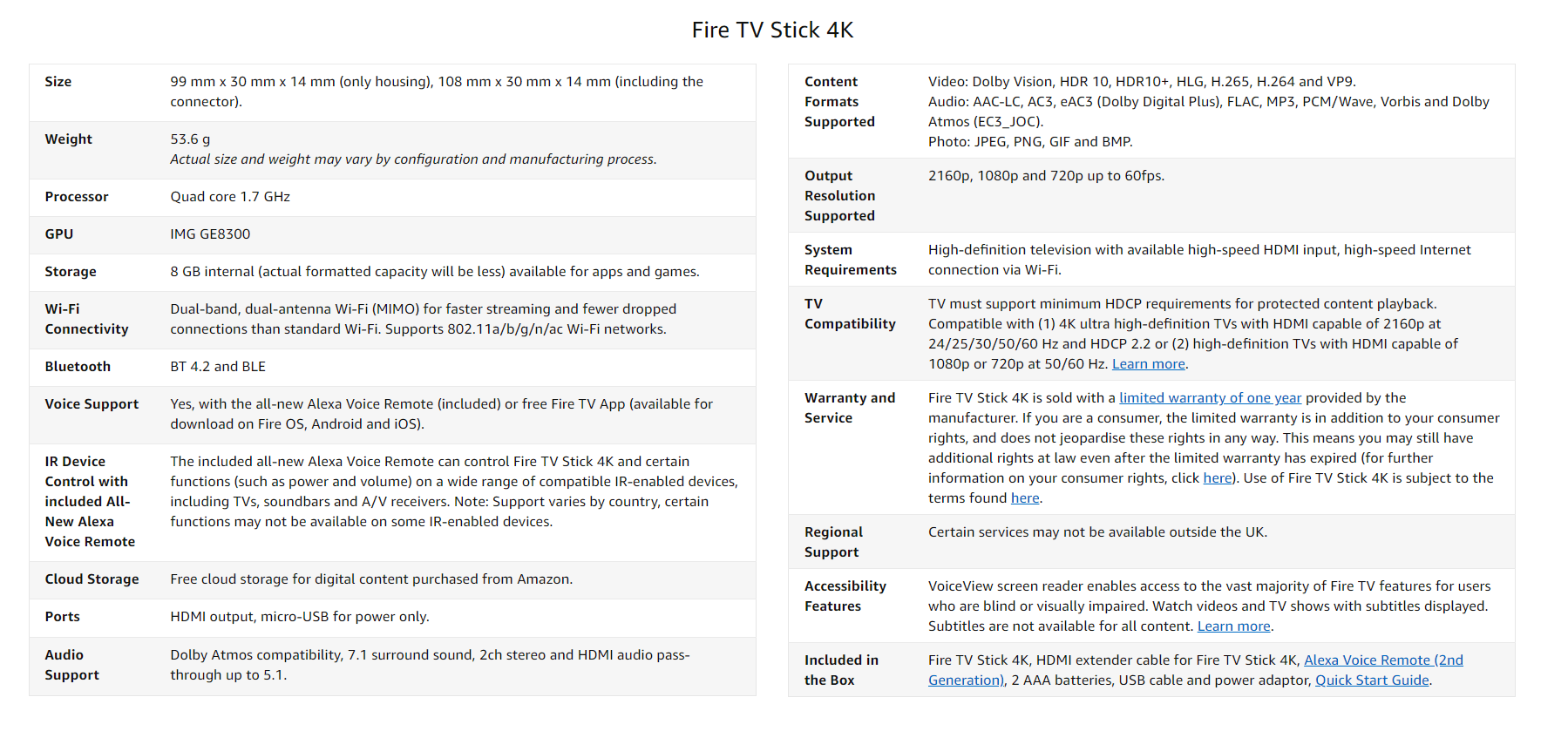Click 'here' link after 'terms found'
The image size is (1568, 731).
coord(1025,498)
